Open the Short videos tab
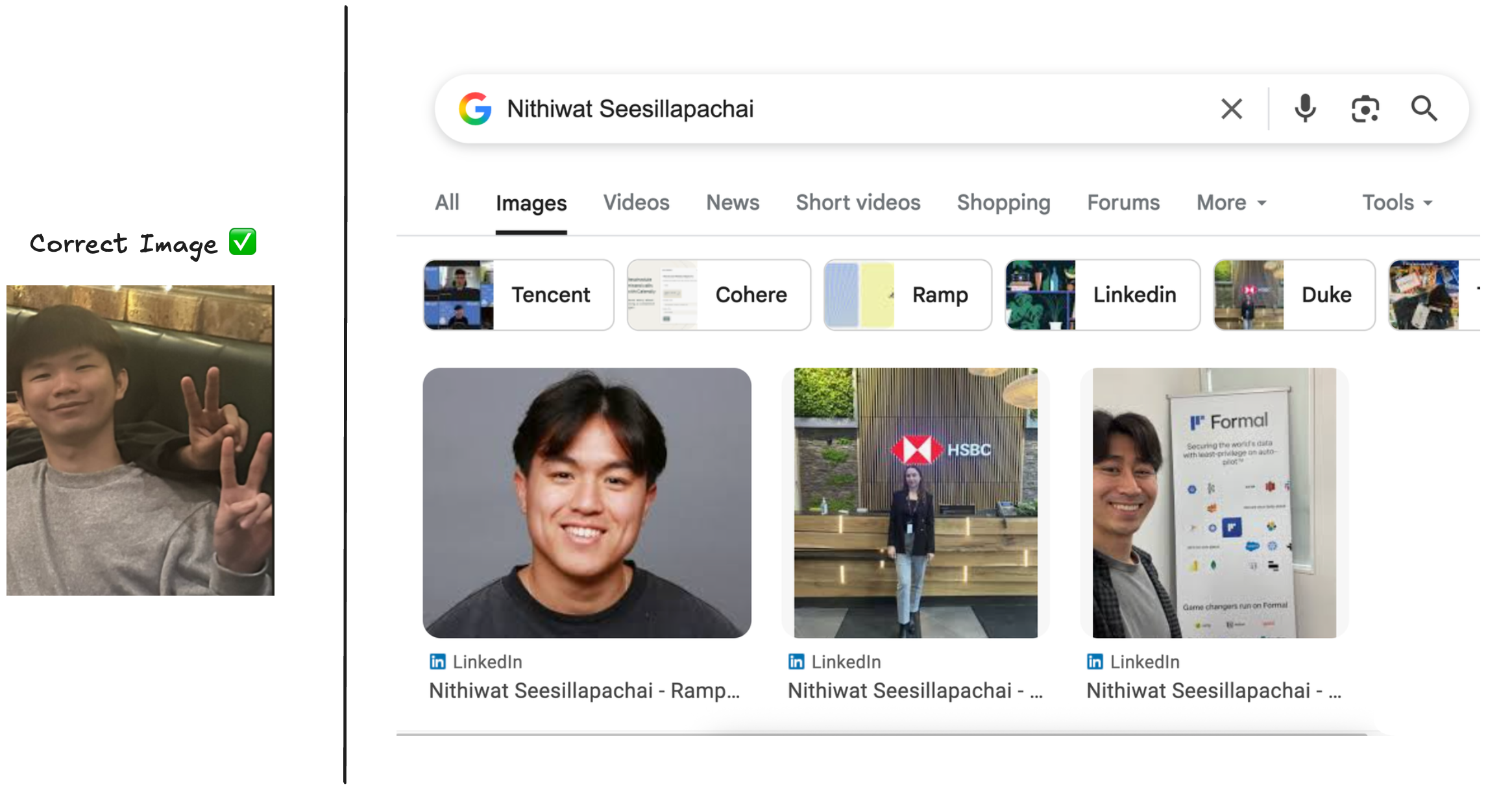This screenshot has height=789, width=1512. pos(858,202)
